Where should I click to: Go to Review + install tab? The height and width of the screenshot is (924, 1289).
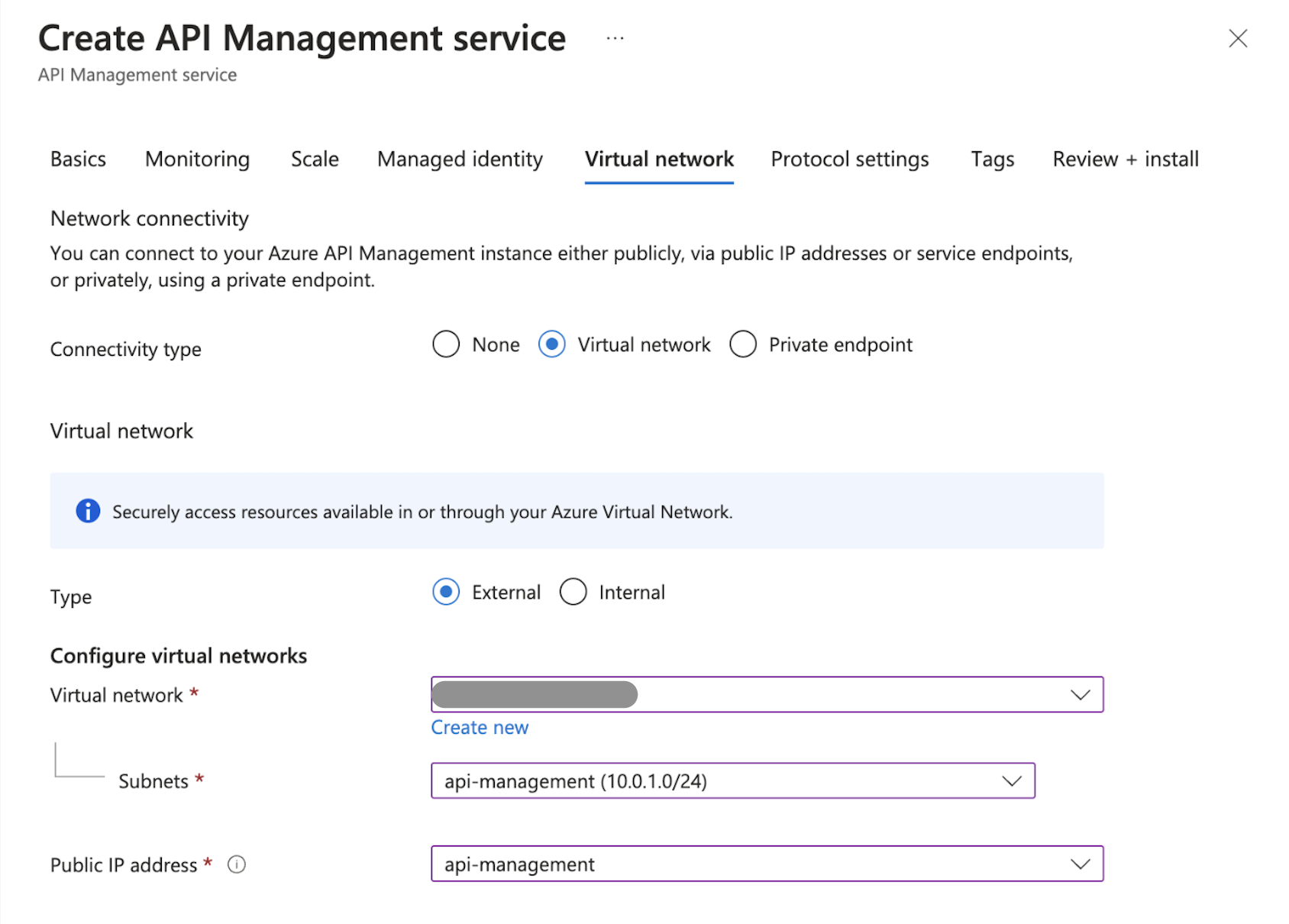point(1126,159)
